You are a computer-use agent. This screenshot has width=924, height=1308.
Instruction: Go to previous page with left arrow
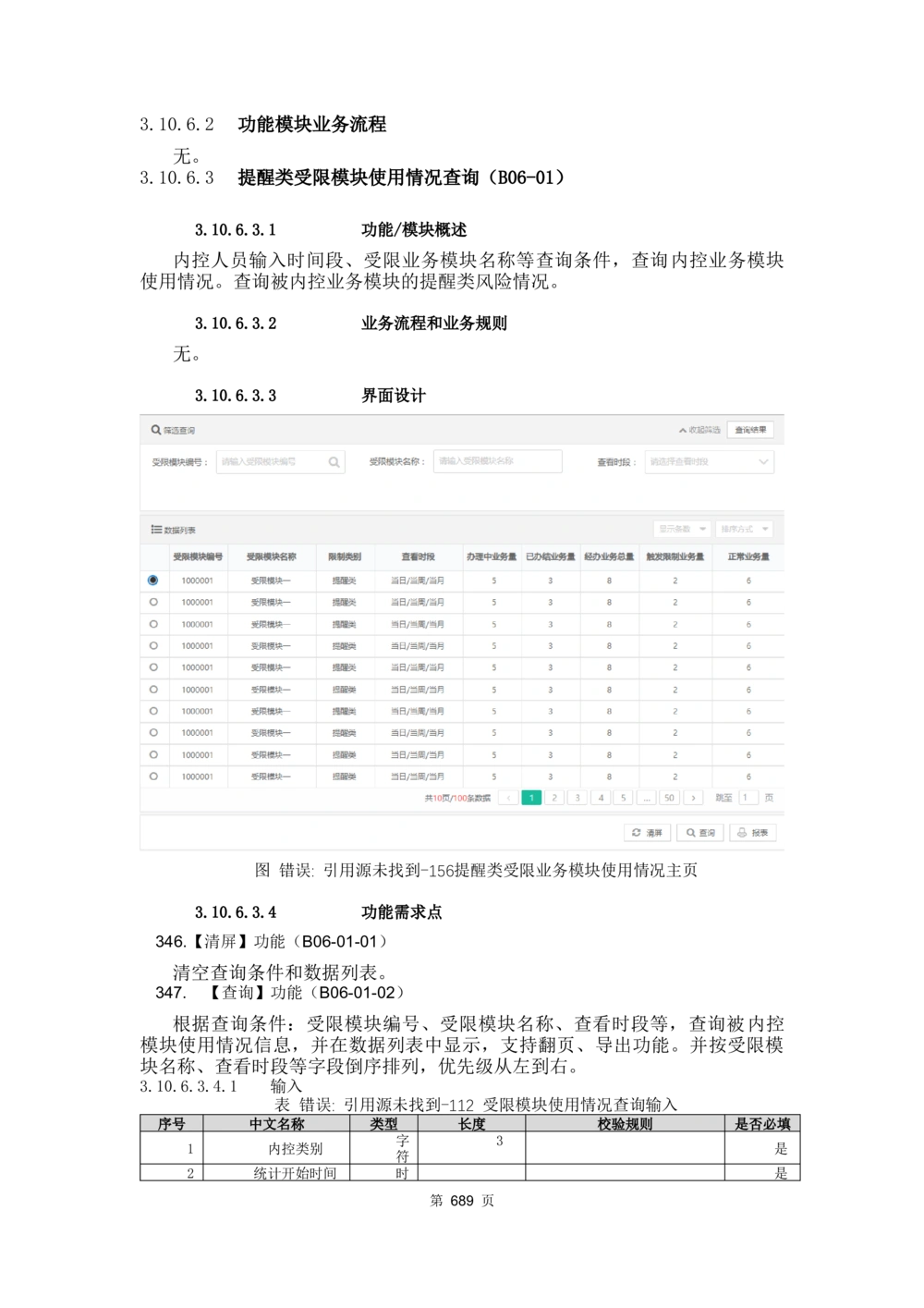click(508, 798)
